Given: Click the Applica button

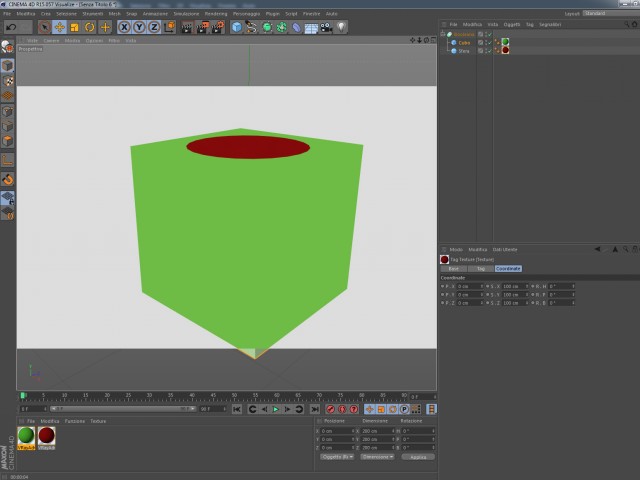Looking at the screenshot, I should coord(418,457).
